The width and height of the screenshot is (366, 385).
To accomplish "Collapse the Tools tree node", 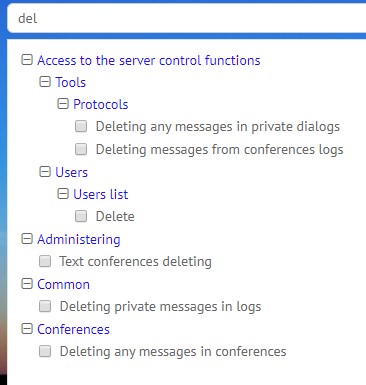I will [x=45, y=82].
